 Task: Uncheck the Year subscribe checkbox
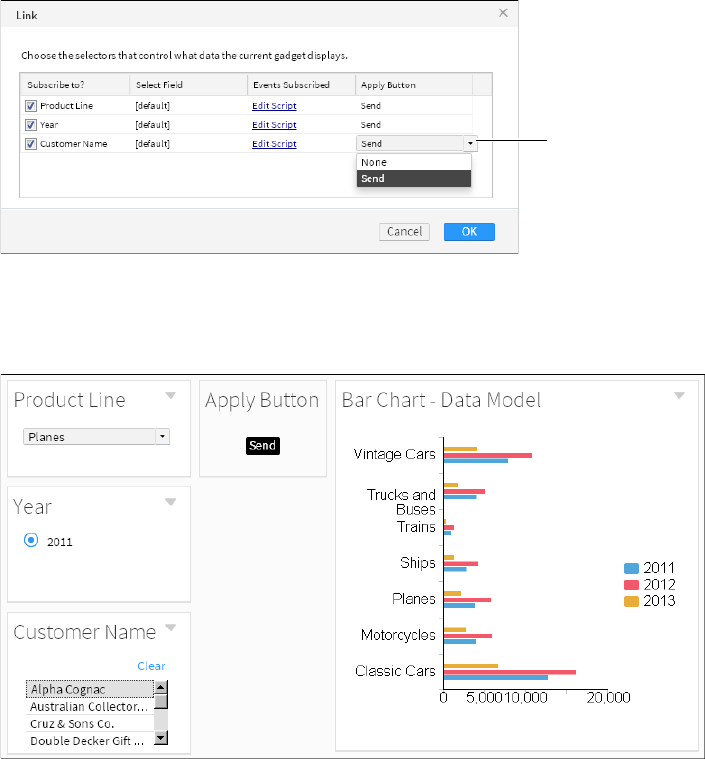(31, 125)
